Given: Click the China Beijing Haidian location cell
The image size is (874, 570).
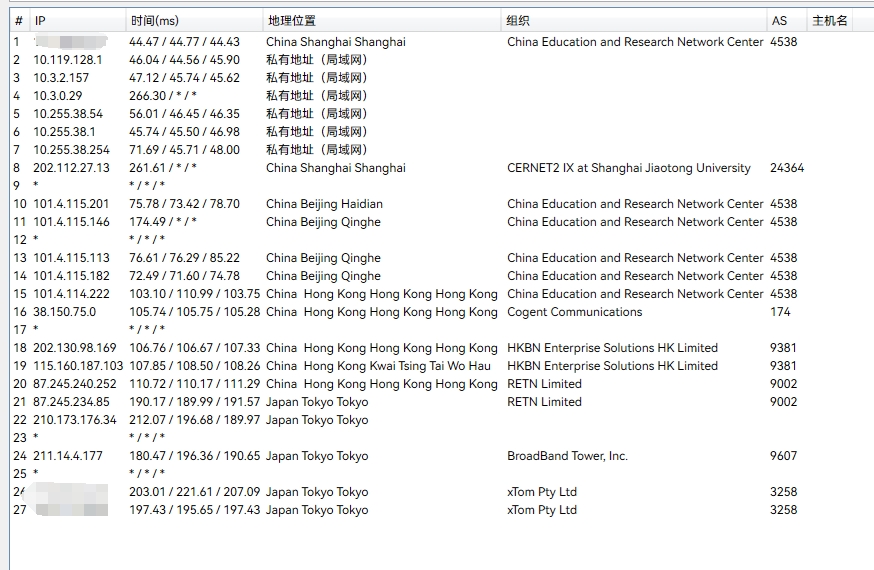Looking at the screenshot, I should 324,204.
